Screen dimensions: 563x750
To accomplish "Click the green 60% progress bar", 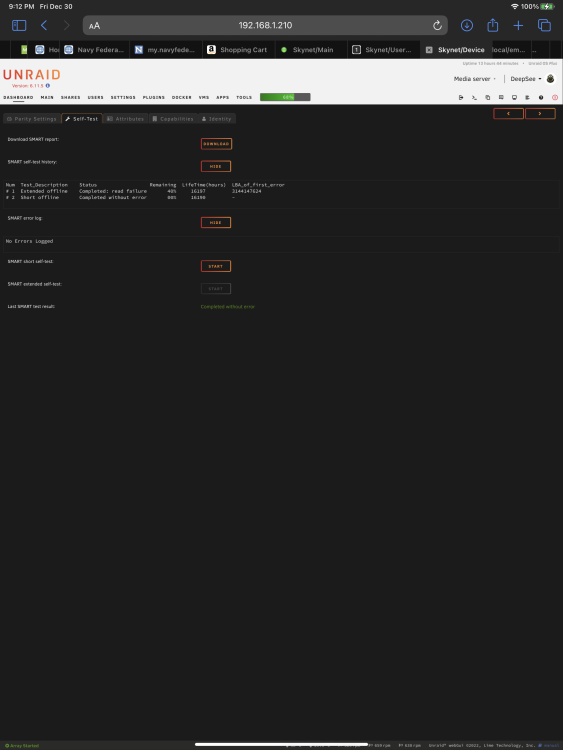I will (285, 97).
